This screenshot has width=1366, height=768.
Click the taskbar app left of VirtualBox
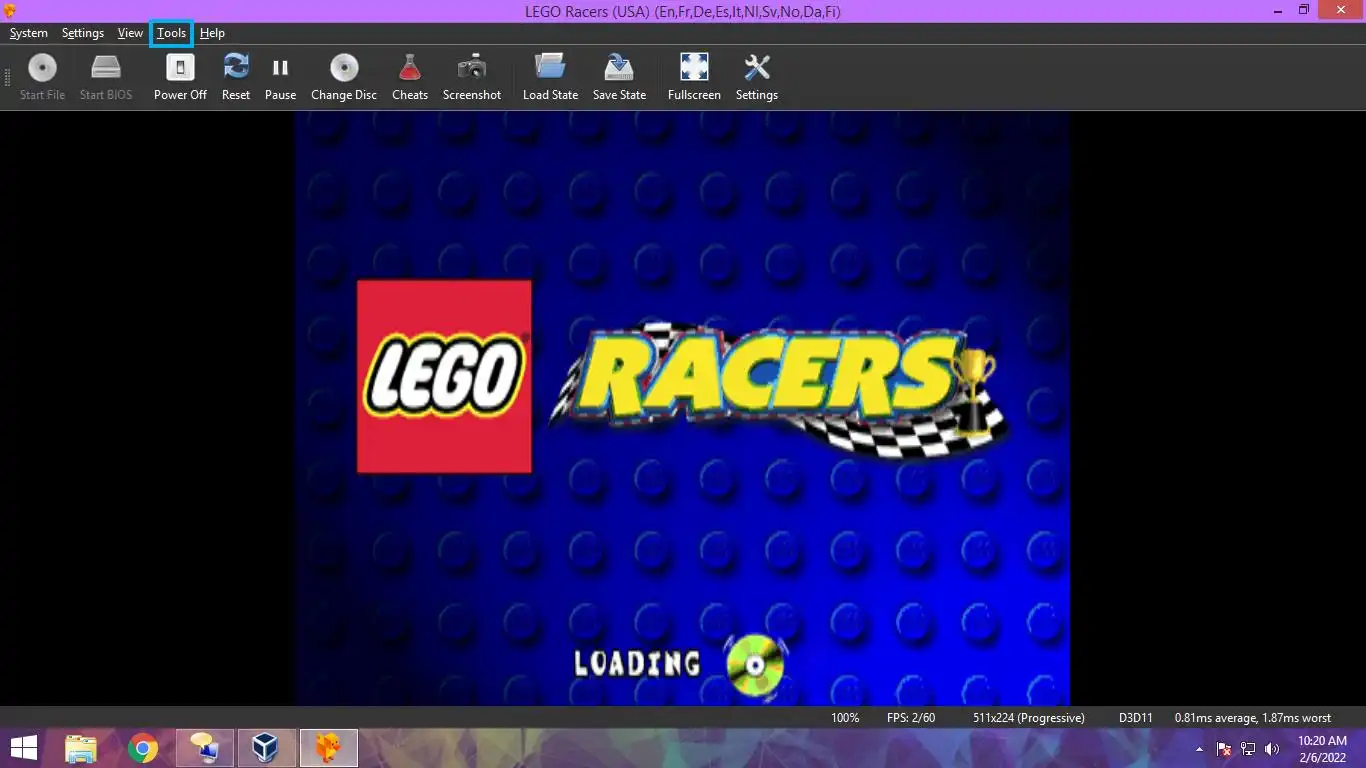coord(205,748)
